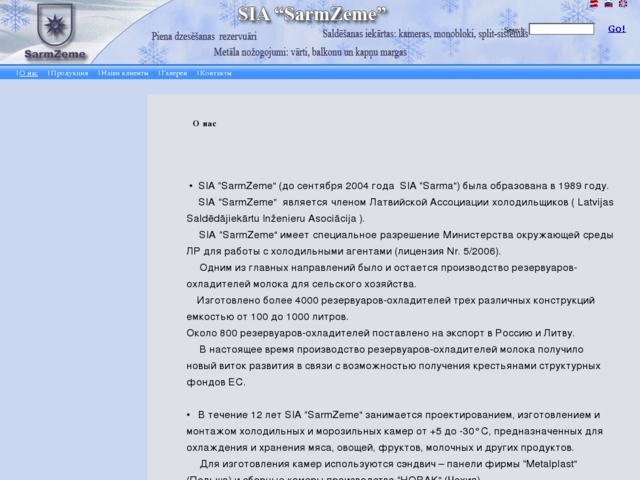Click the "О нас" page heading

click(x=204, y=124)
